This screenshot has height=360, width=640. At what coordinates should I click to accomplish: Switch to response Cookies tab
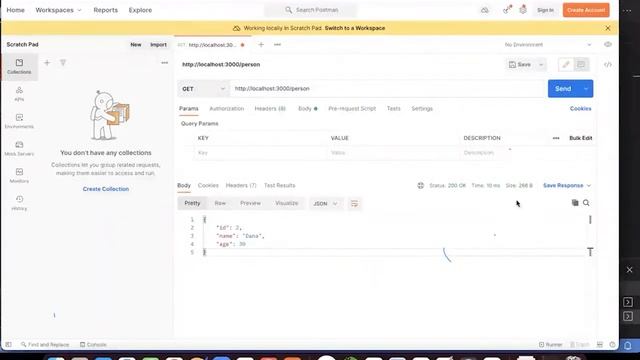[208, 185]
